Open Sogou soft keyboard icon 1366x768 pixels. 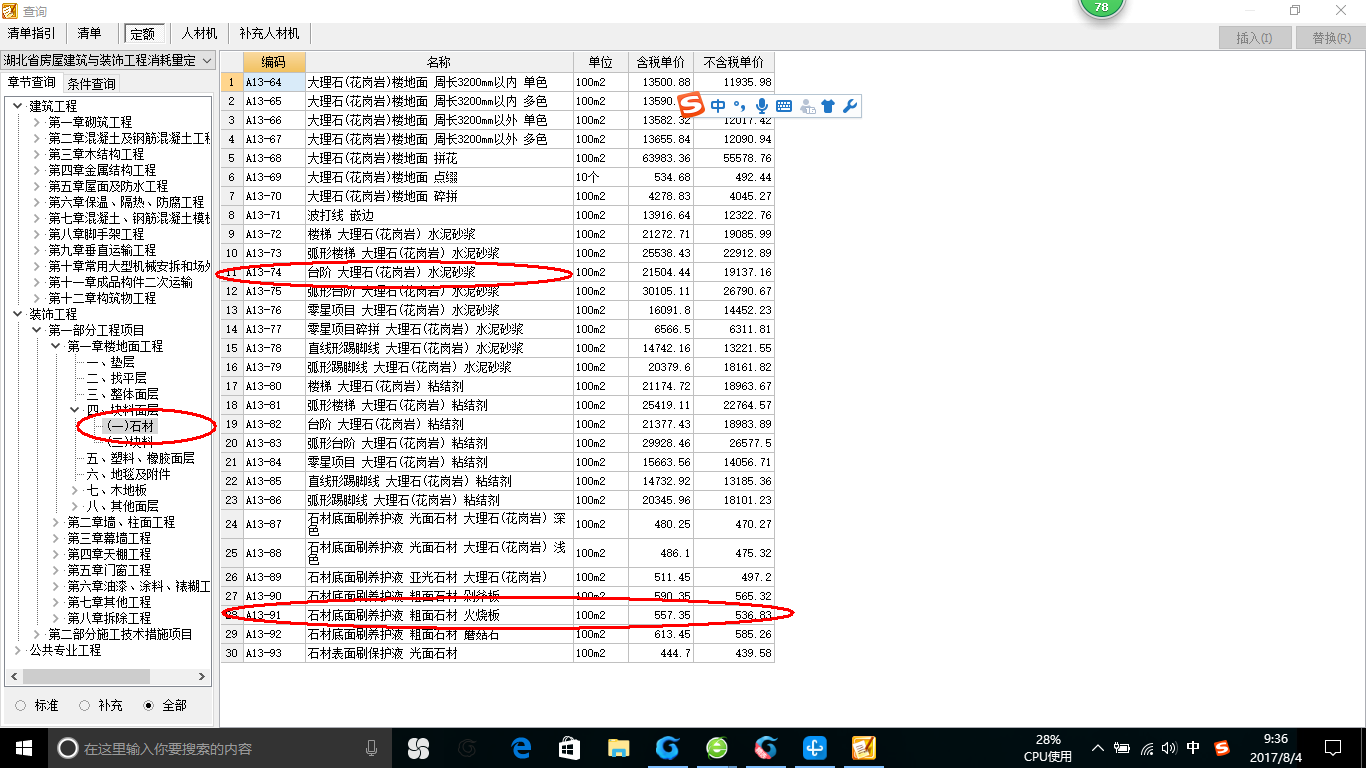(x=784, y=106)
